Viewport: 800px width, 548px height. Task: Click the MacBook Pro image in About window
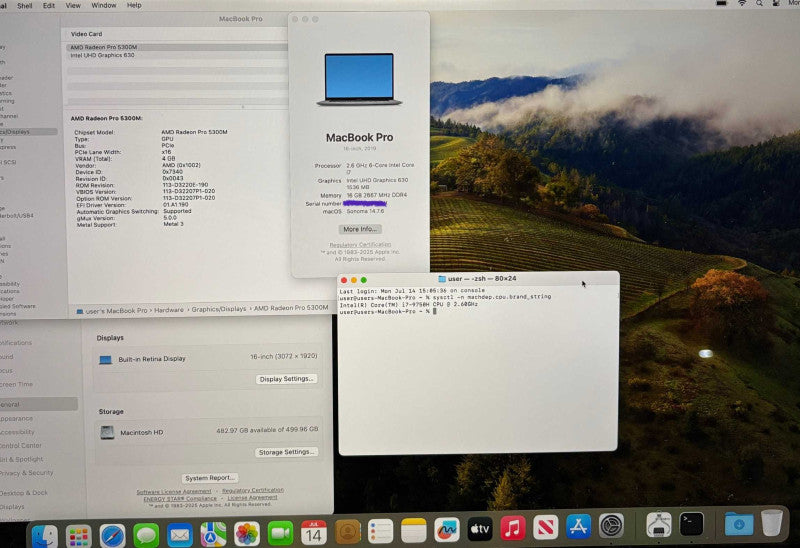pos(359,79)
